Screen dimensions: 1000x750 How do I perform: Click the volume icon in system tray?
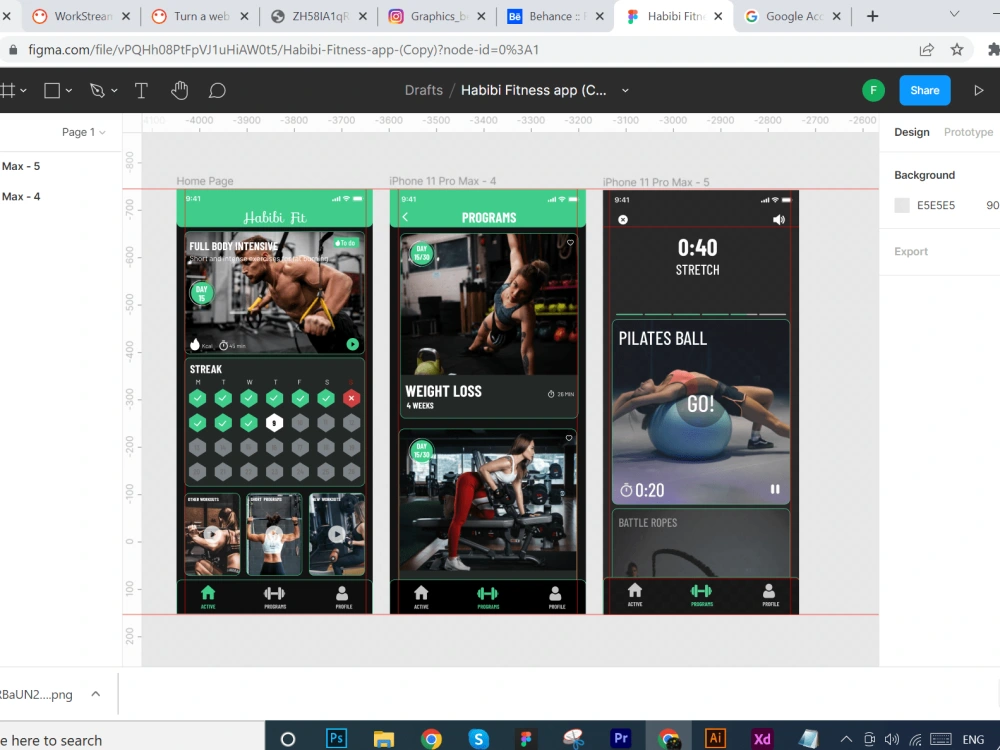point(892,739)
